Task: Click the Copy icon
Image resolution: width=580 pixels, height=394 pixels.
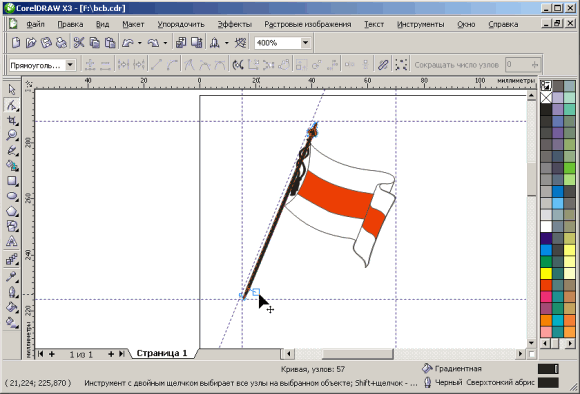Action: pos(95,43)
